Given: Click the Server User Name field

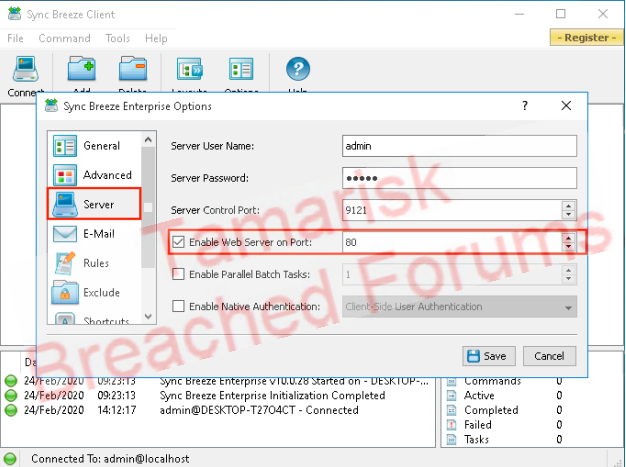Looking at the screenshot, I should tap(459, 146).
